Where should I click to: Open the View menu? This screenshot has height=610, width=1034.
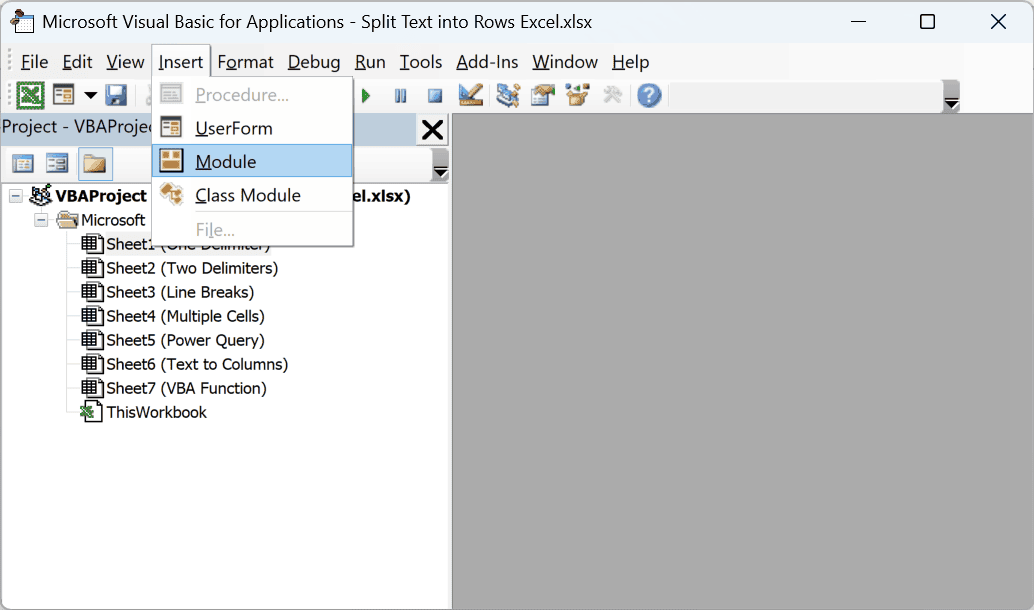pyautogui.click(x=125, y=62)
